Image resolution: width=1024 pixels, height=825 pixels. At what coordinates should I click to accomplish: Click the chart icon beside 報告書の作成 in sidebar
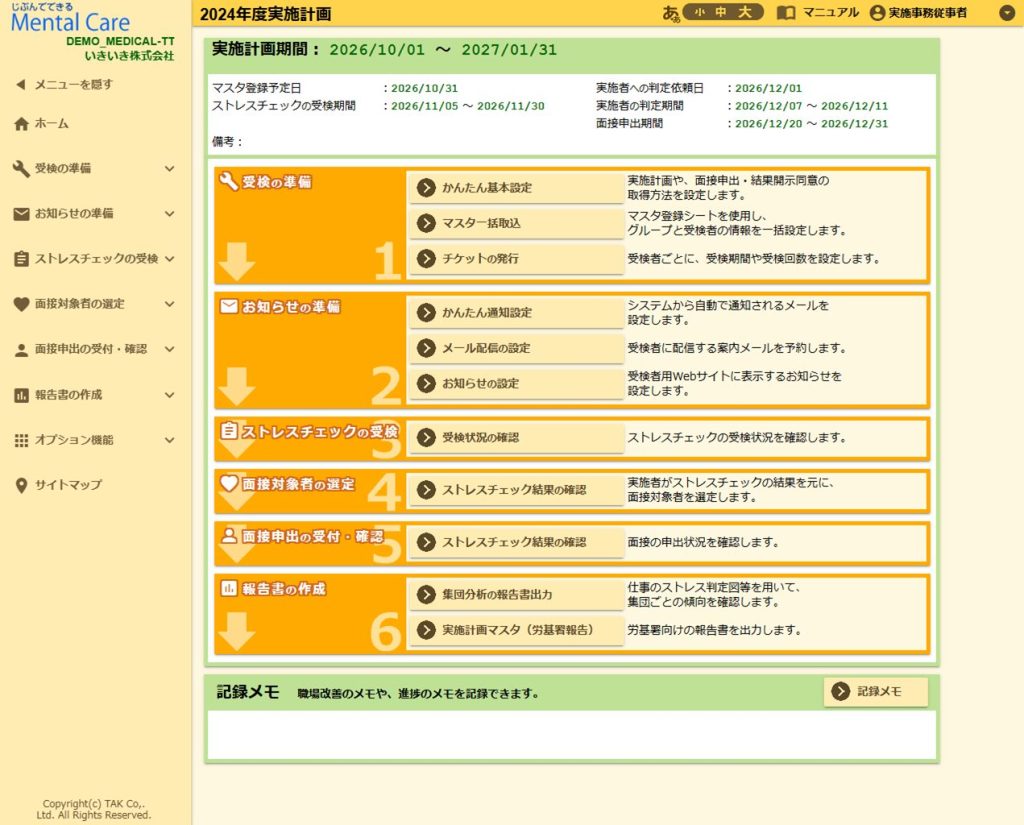pos(22,395)
